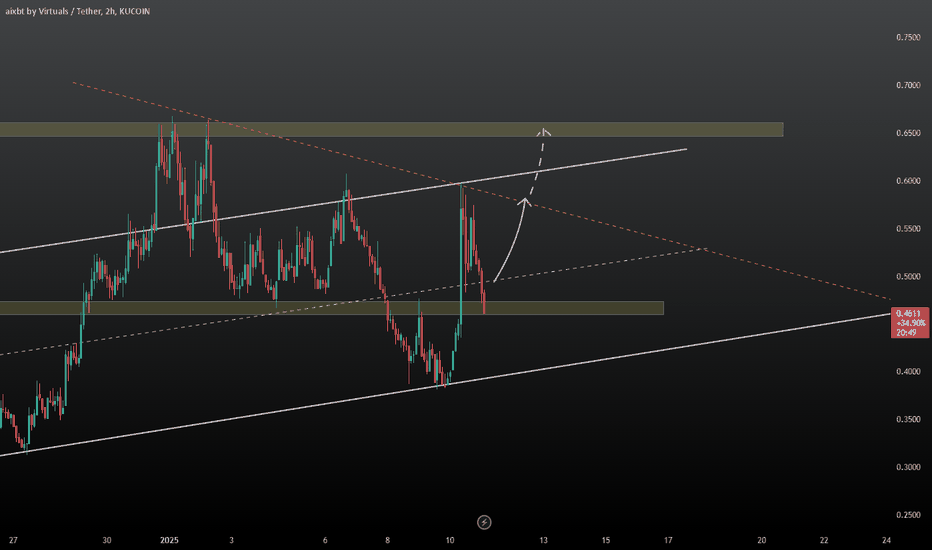The height and width of the screenshot is (550, 932).
Task: Click date label 27 on time axis
Action: point(13,540)
